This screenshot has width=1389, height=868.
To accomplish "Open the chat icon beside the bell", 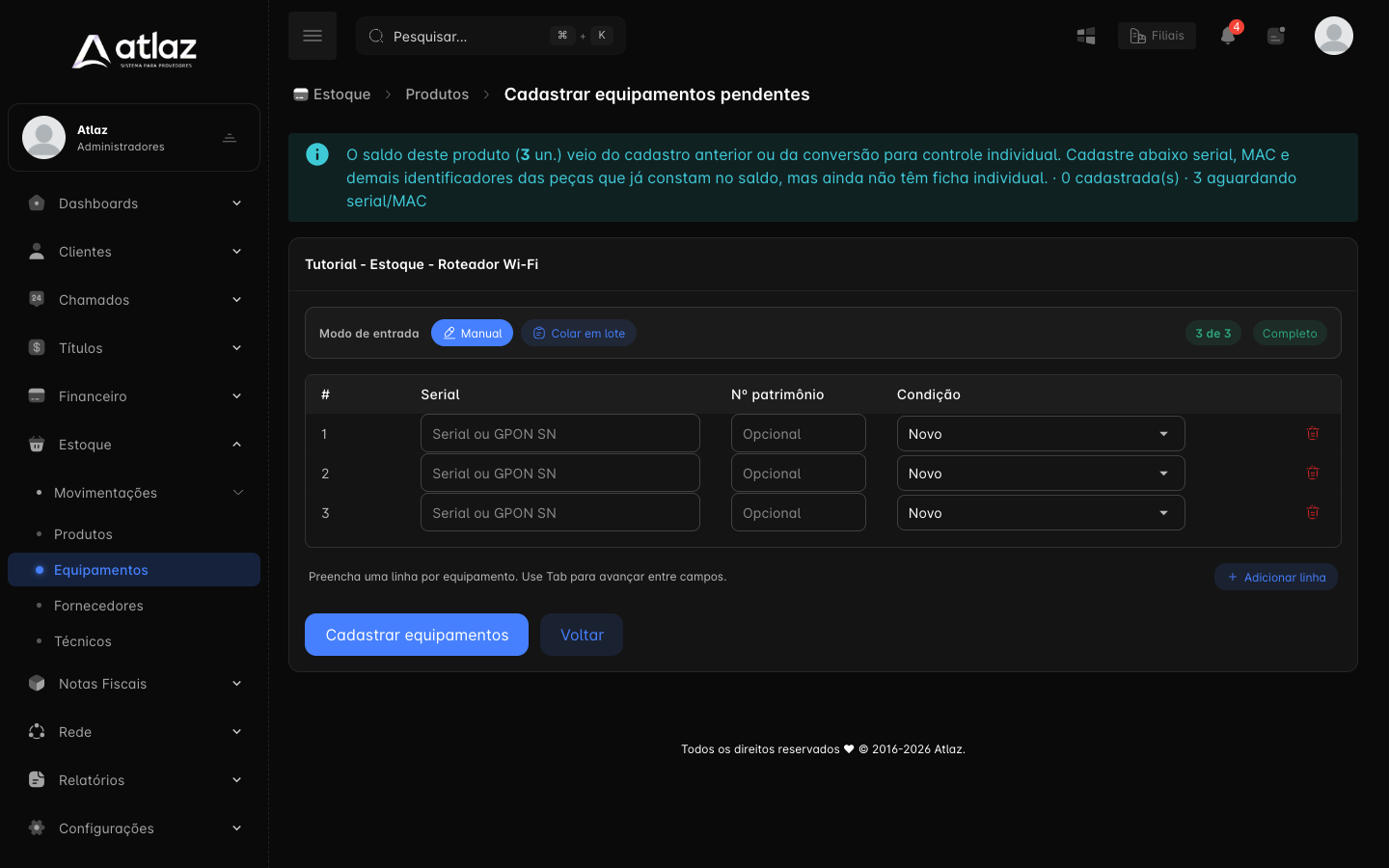I will point(1276,36).
